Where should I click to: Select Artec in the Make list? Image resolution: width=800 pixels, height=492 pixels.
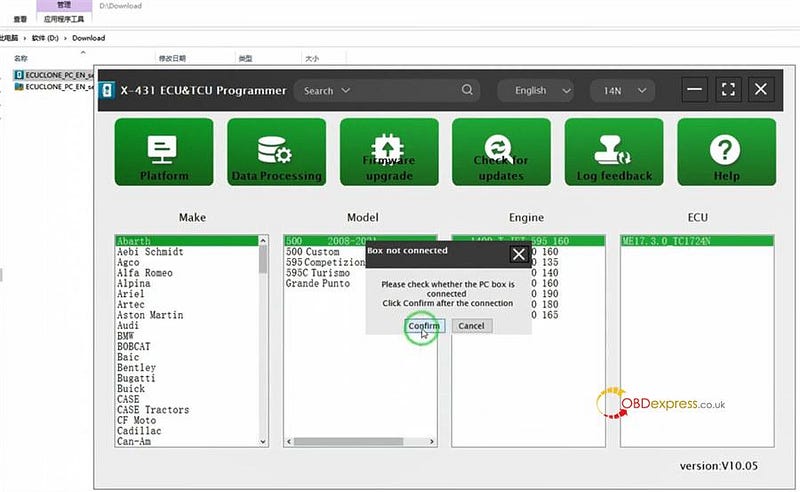click(187, 305)
